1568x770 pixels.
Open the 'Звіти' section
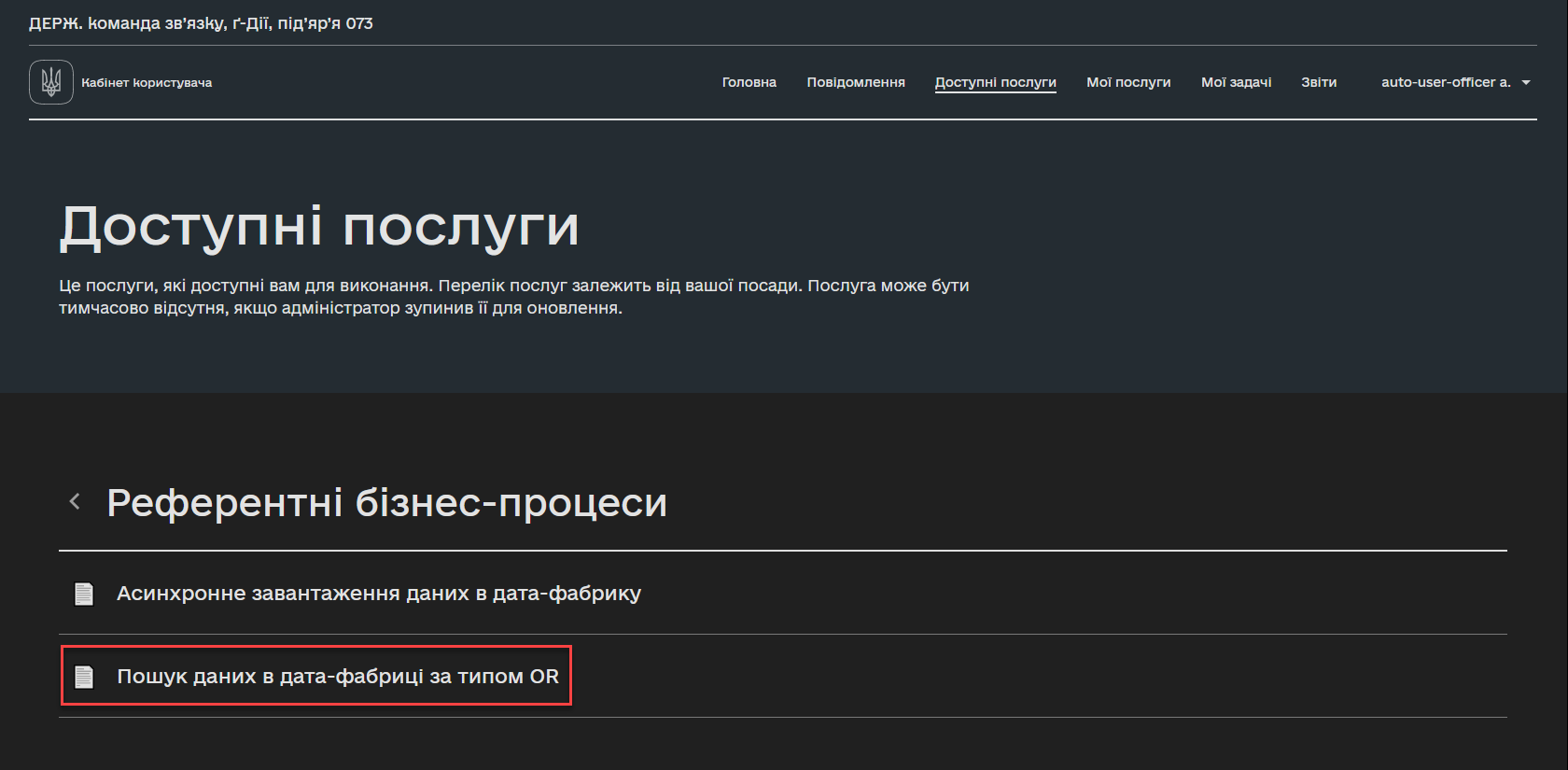pyautogui.click(x=1318, y=82)
